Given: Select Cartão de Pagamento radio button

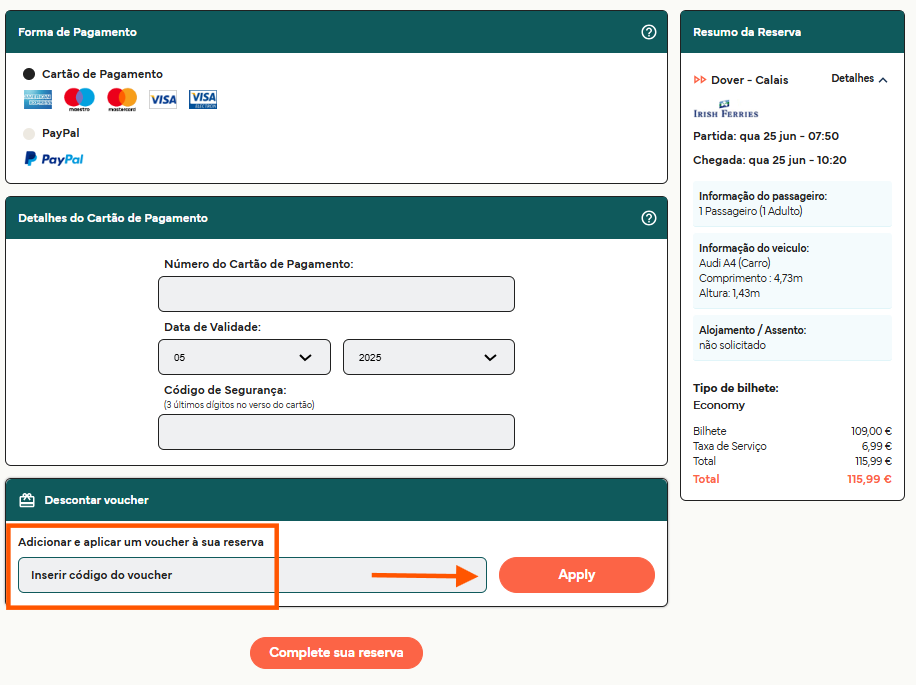Looking at the screenshot, I should (29, 74).
